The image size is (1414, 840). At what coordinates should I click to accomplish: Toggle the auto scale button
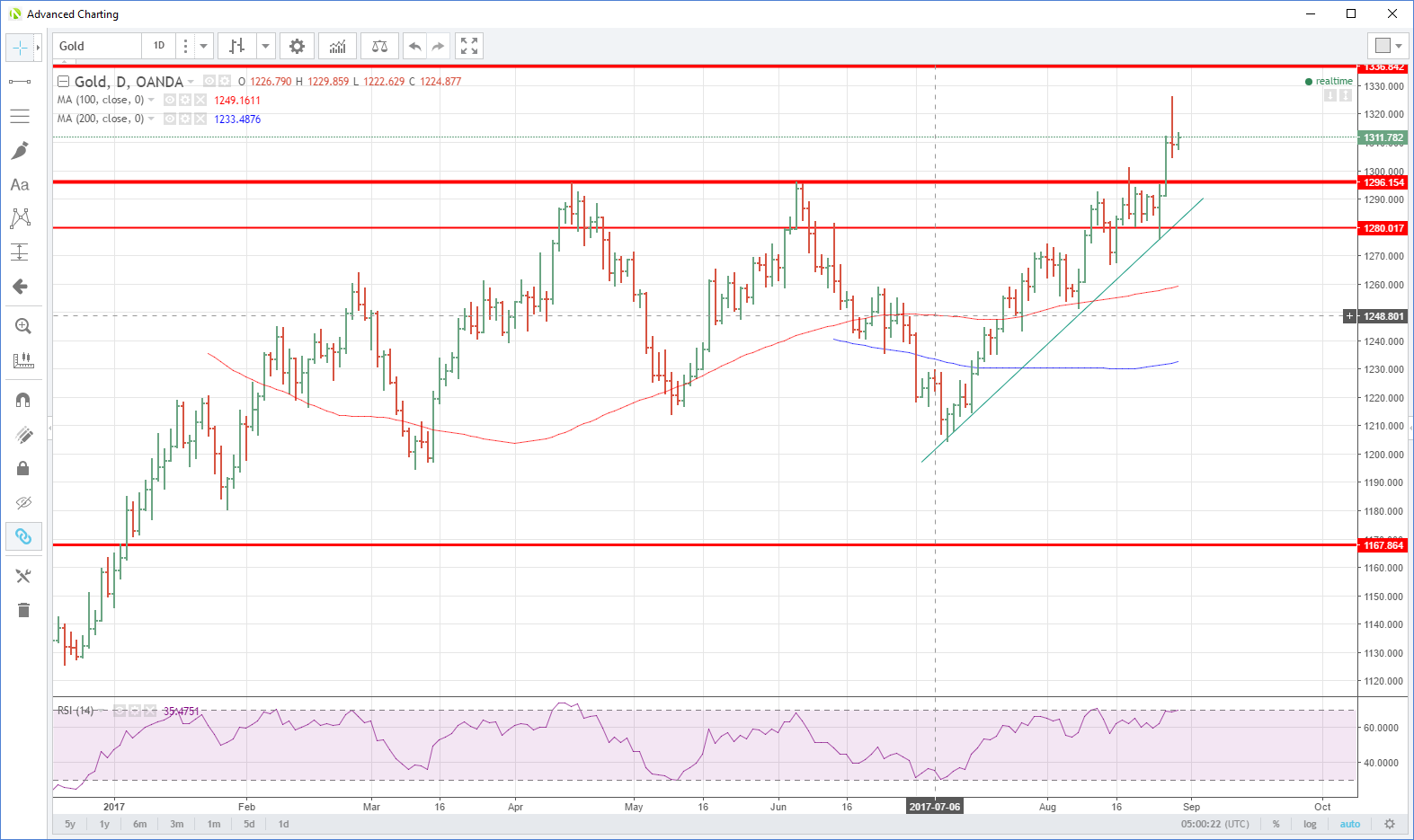click(x=1350, y=824)
